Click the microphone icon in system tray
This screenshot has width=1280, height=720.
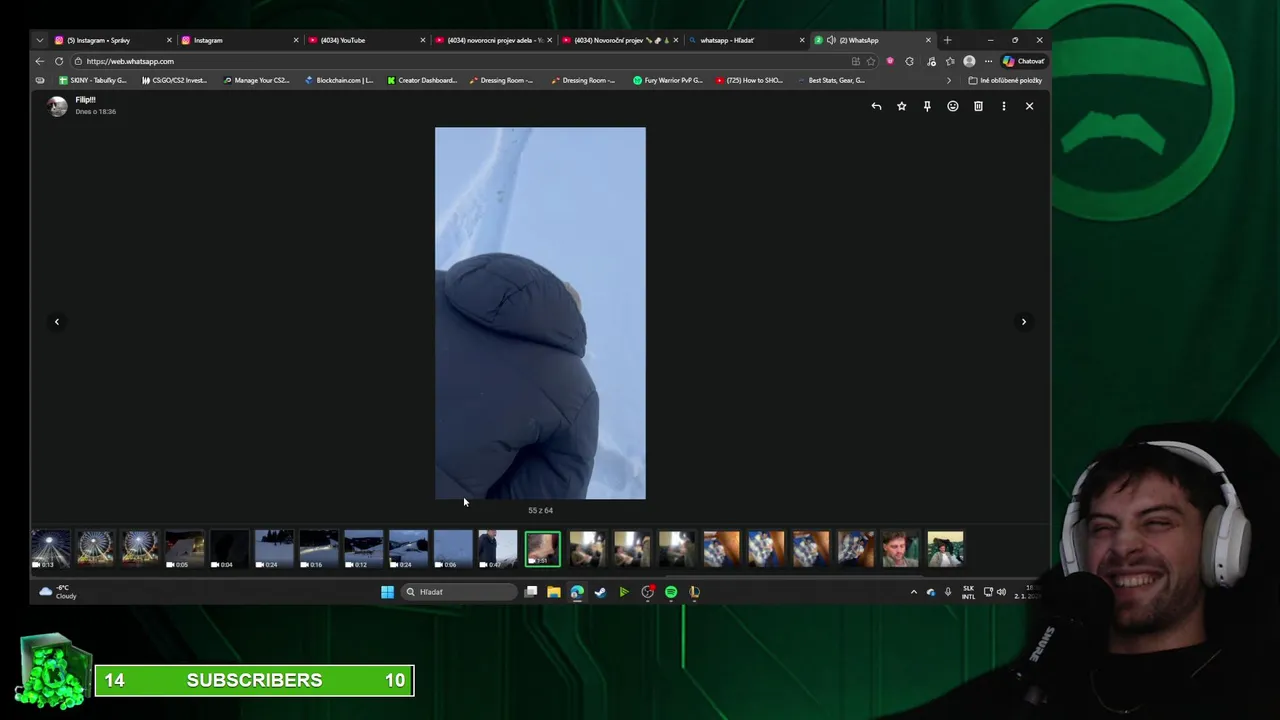tap(948, 592)
